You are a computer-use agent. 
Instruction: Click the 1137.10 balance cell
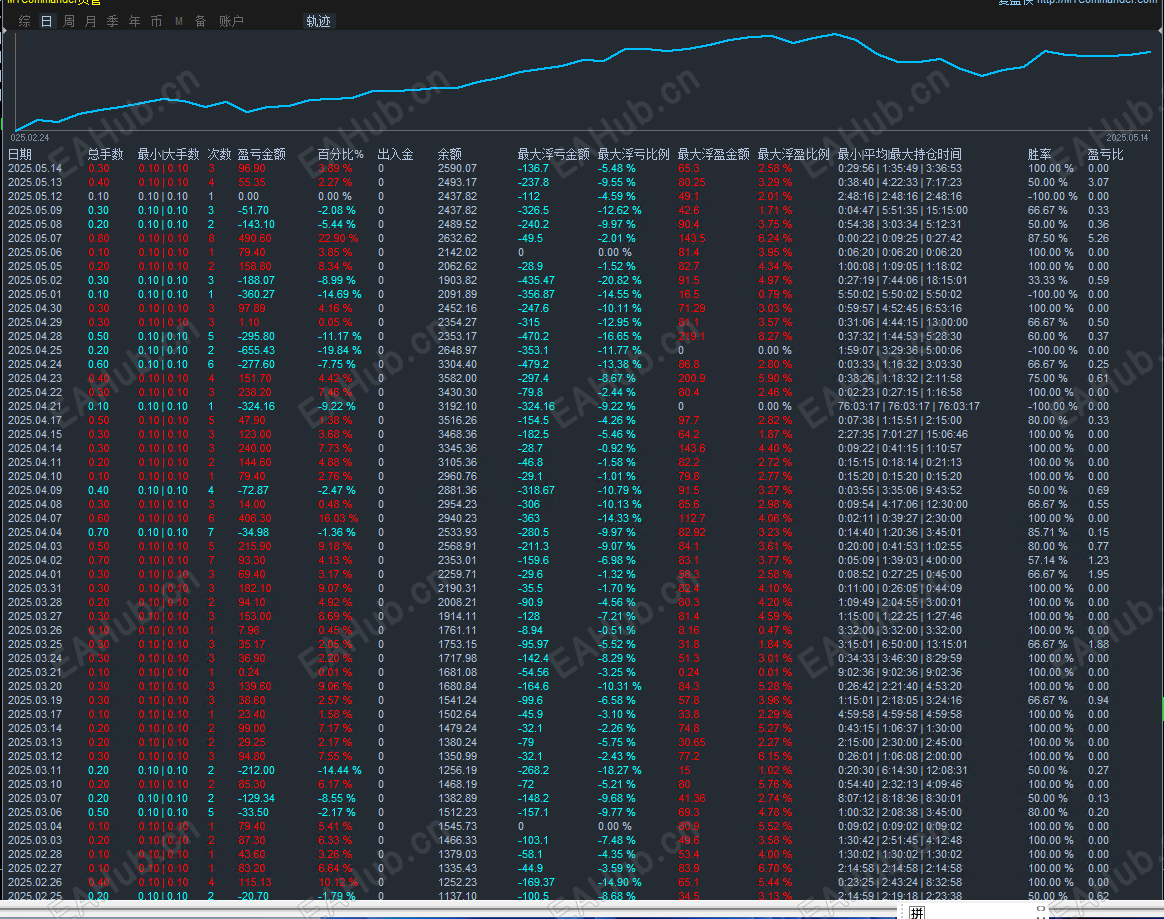click(x=457, y=896)
